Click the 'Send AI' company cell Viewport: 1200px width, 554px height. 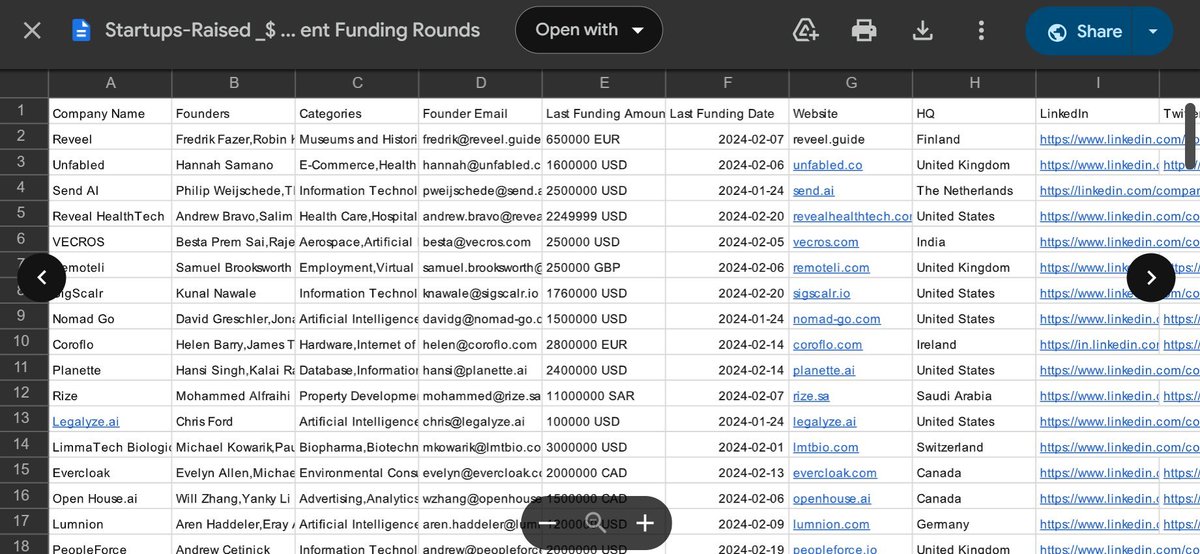(110, 190)
